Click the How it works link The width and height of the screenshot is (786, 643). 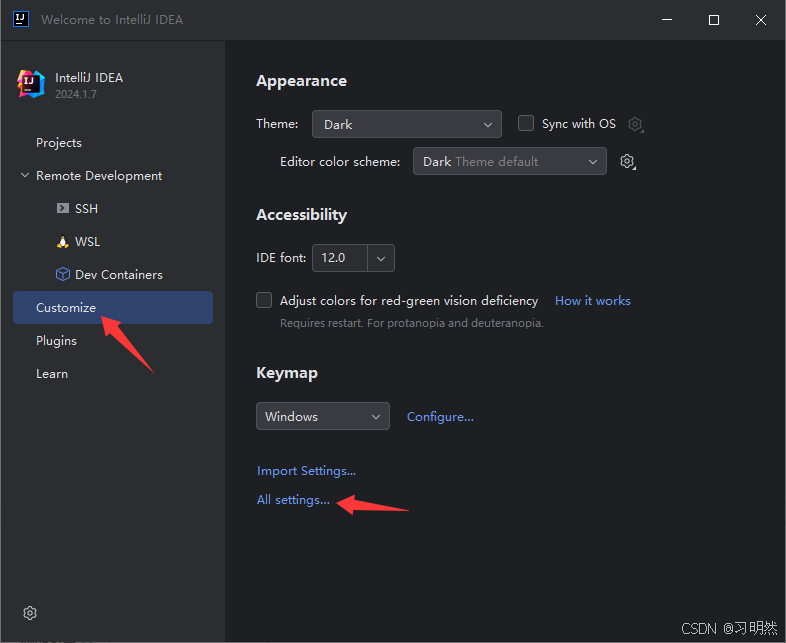coord(593,301)
